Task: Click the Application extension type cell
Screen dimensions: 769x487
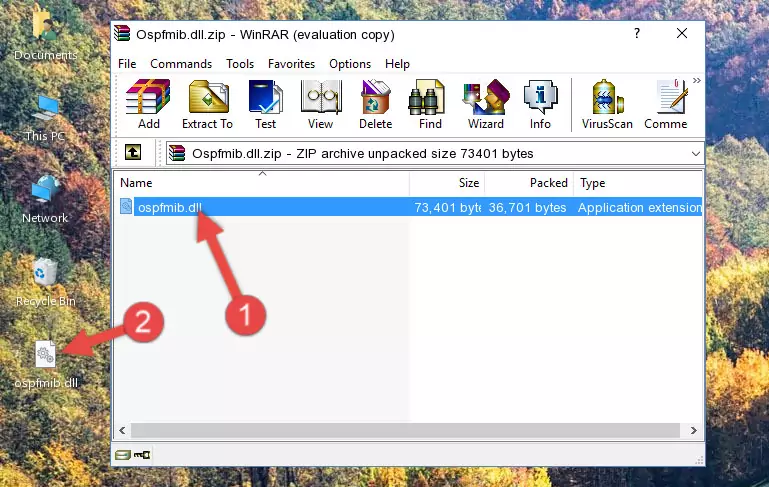Action: [x=640, y=207]
